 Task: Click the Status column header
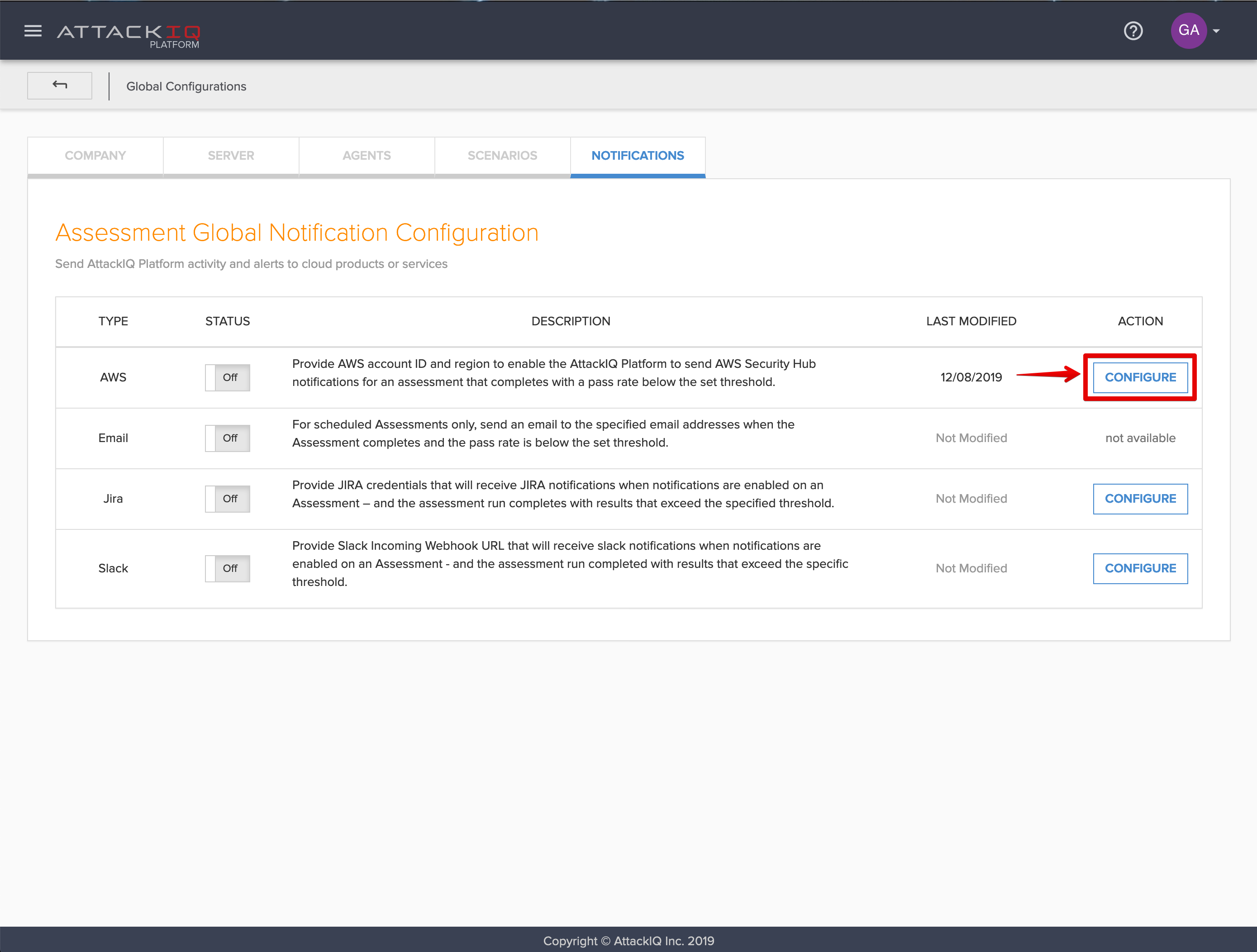pos(227,321)
